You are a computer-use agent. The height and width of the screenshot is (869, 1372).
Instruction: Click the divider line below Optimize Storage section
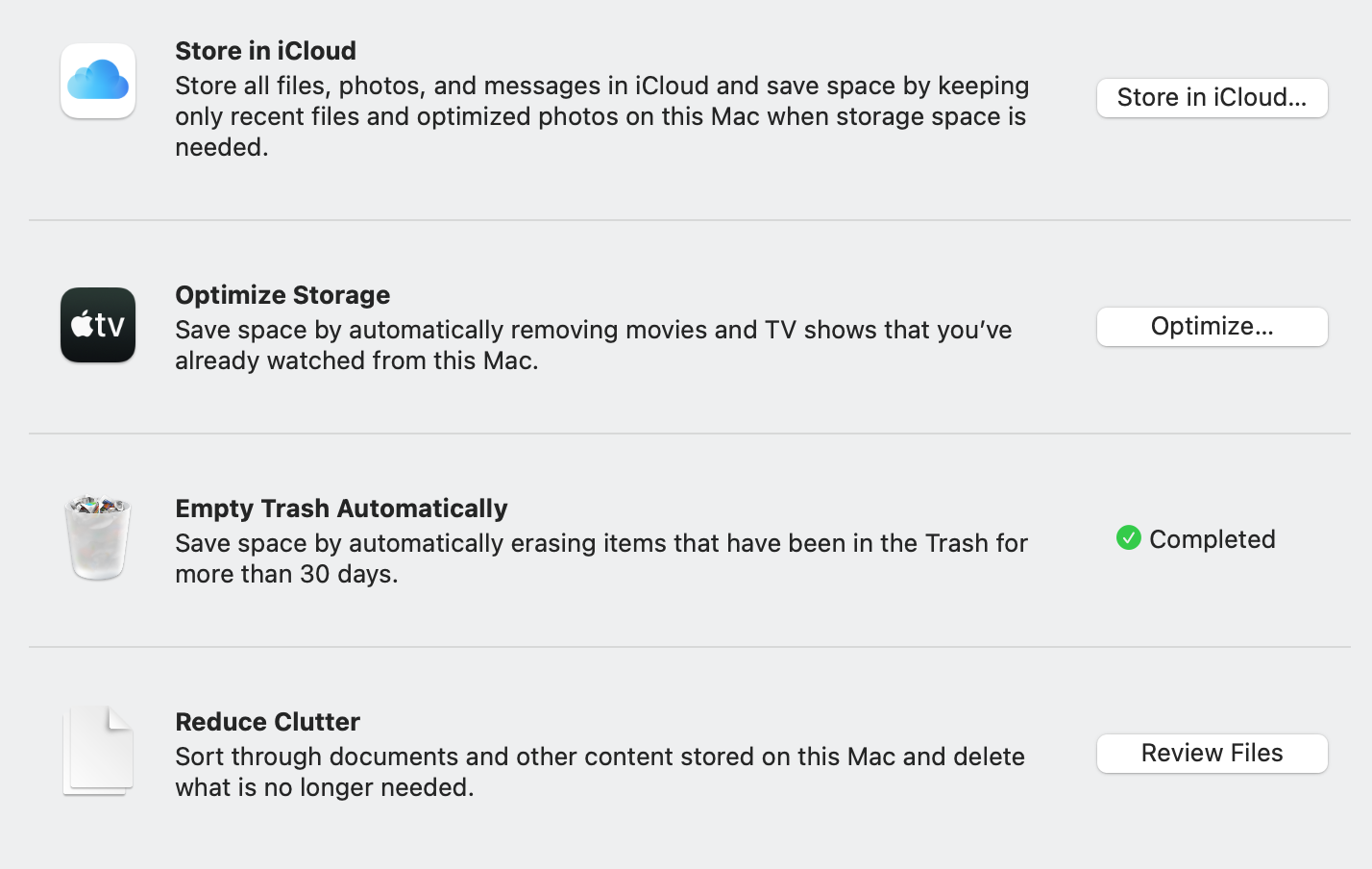[689, 434]
